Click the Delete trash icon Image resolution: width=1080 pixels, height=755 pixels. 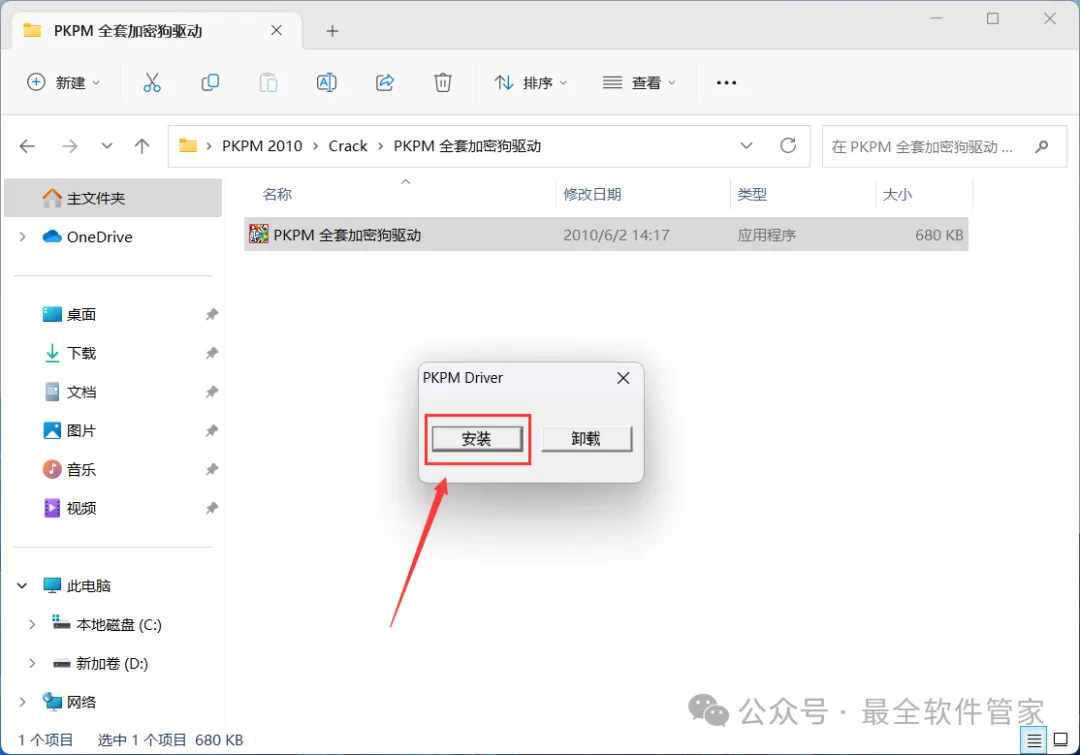(443, 83)
